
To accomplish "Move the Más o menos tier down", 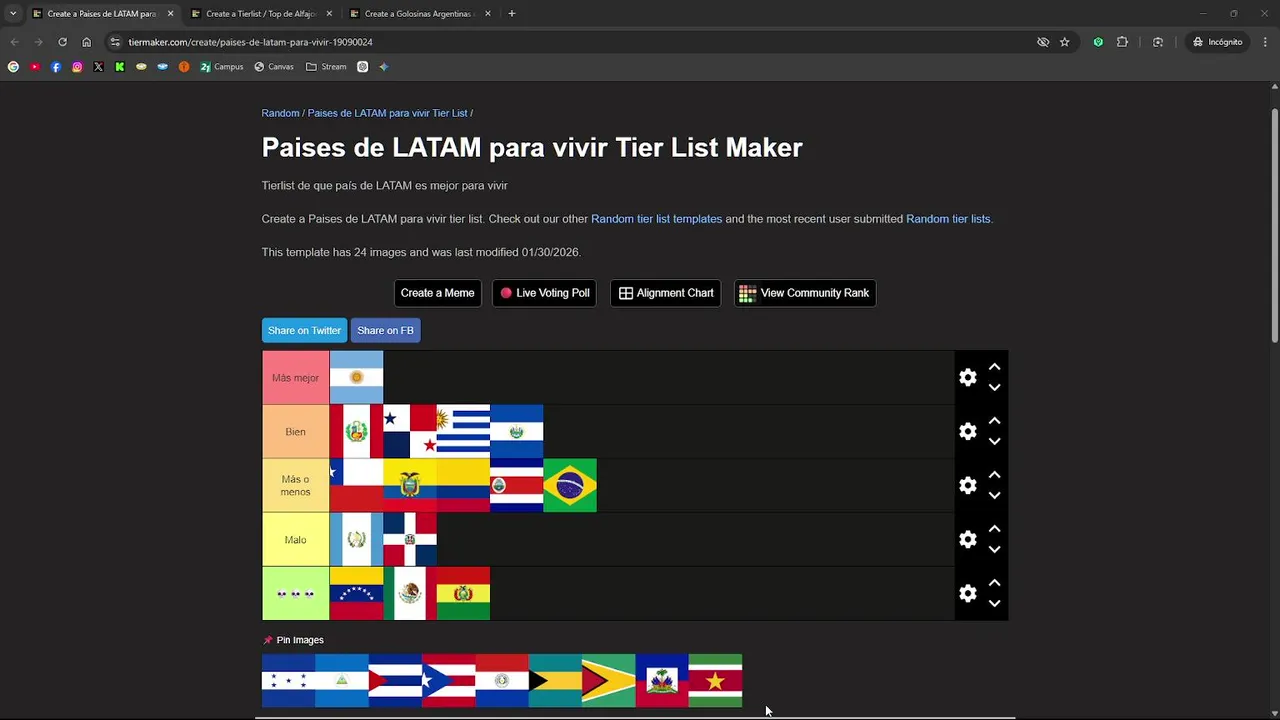I will point(994,496).
